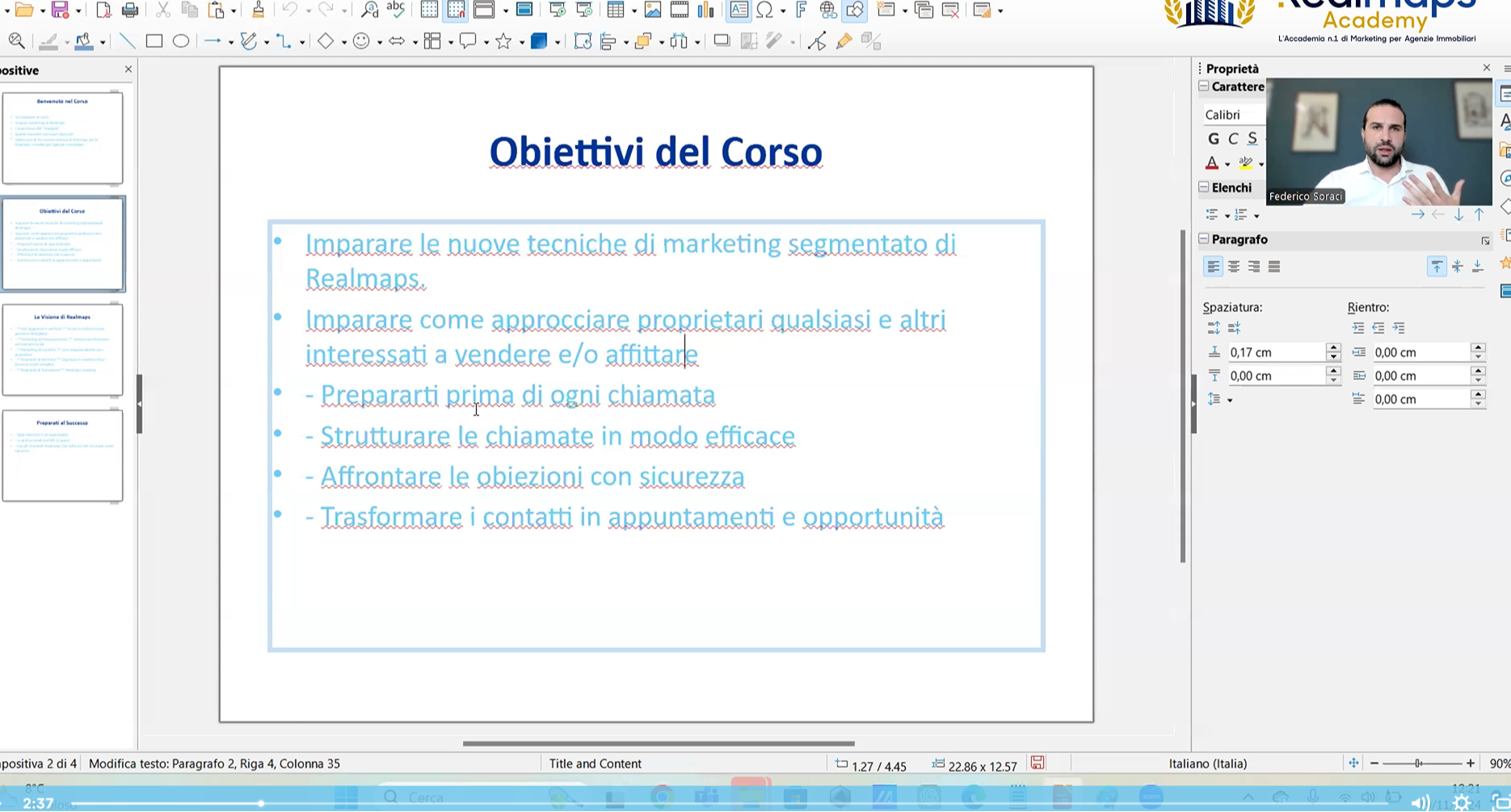This screenshot has width=1511, height=812.
Task: Open the unordered bullet list dropdown
Action: point(1227,216)
